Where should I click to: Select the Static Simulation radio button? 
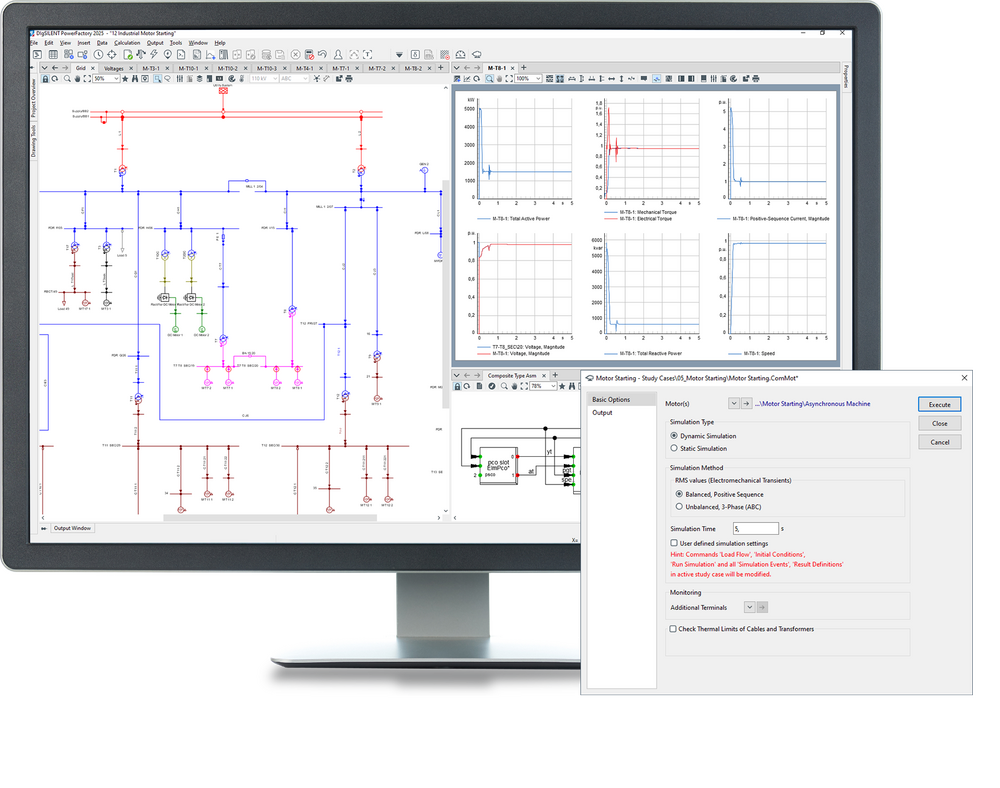tap(675, 449)
